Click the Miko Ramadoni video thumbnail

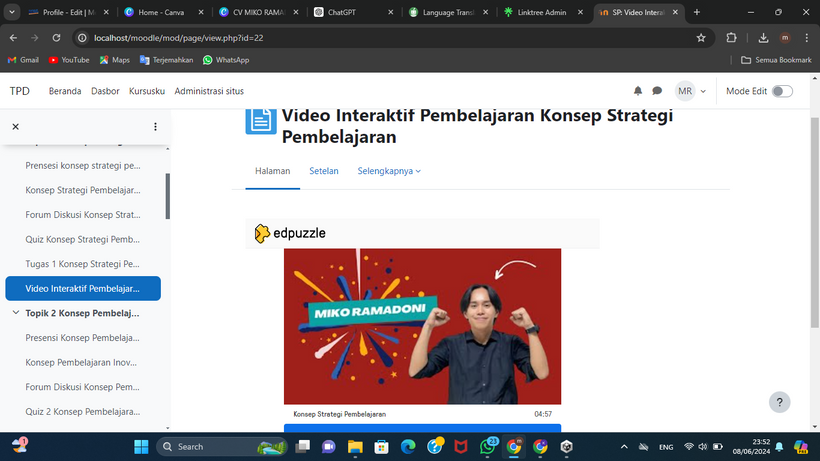point(422,327)
